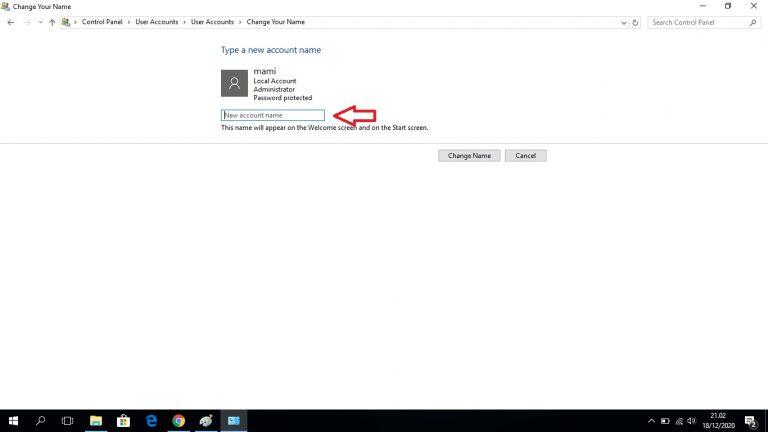Restore down the window
This screenshot has height=432, width=768.
728,6
